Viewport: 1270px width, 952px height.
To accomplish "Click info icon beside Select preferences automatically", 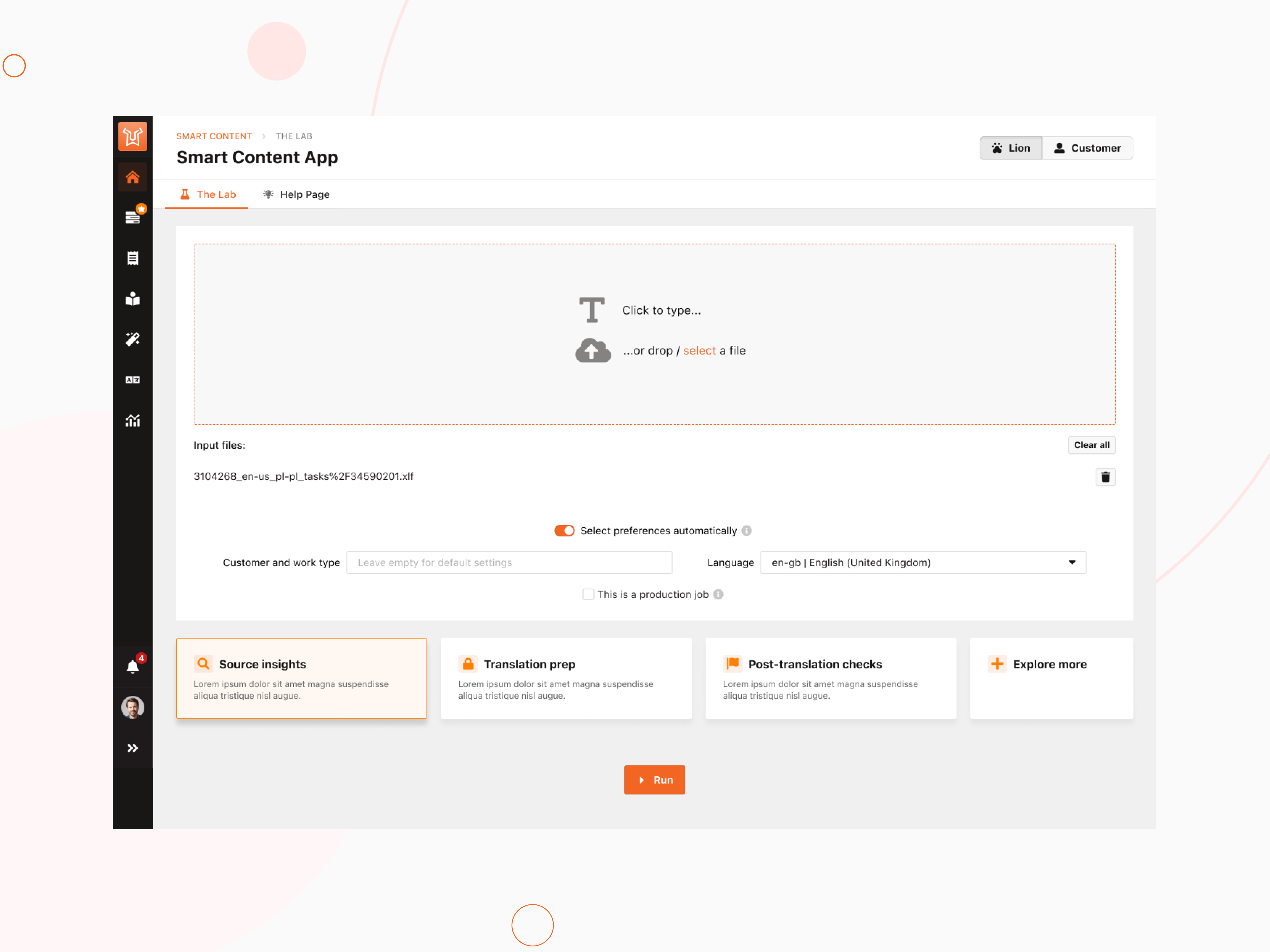I will coord(746,531).
